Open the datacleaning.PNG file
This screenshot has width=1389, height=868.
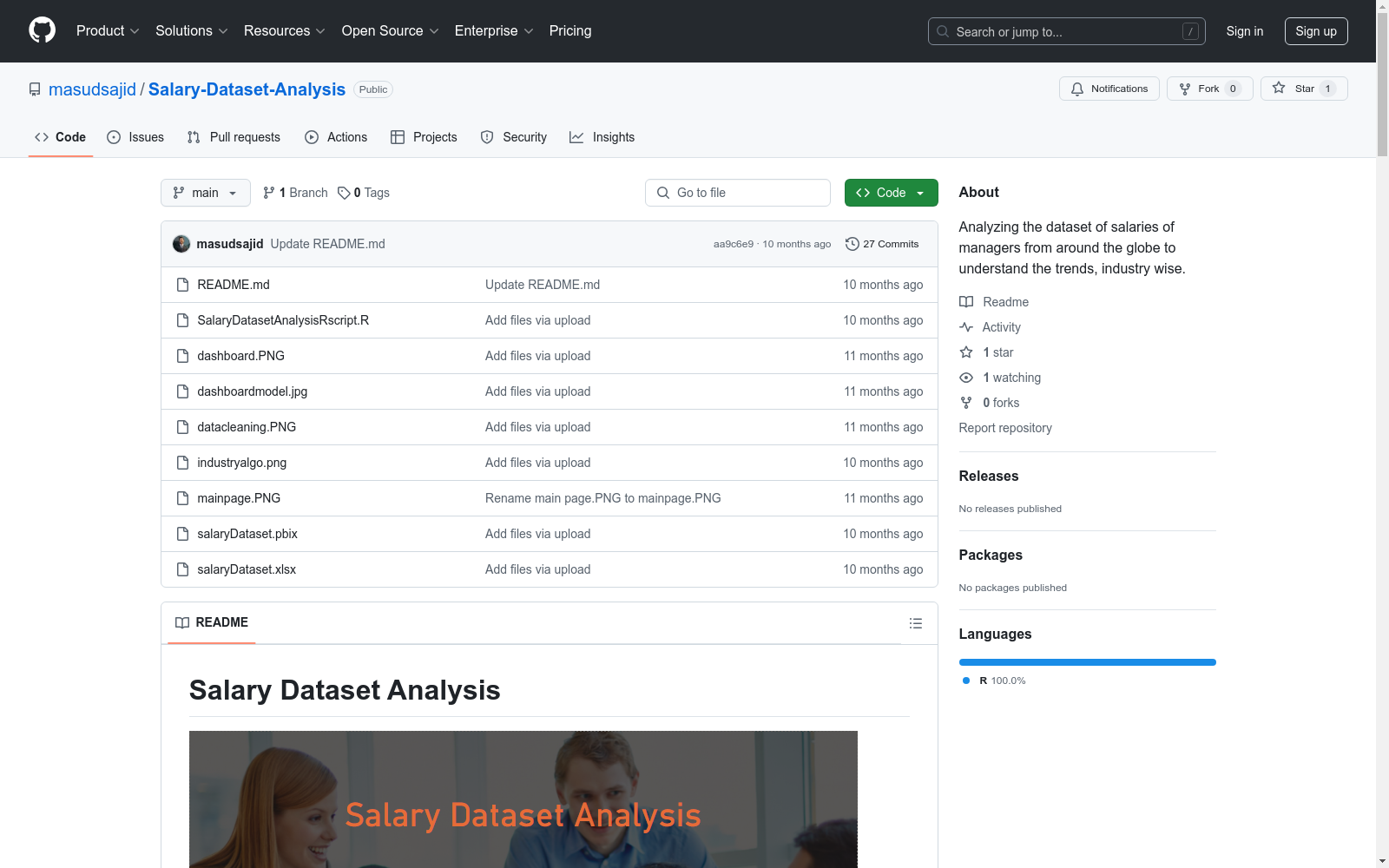(x=247, y=427)
